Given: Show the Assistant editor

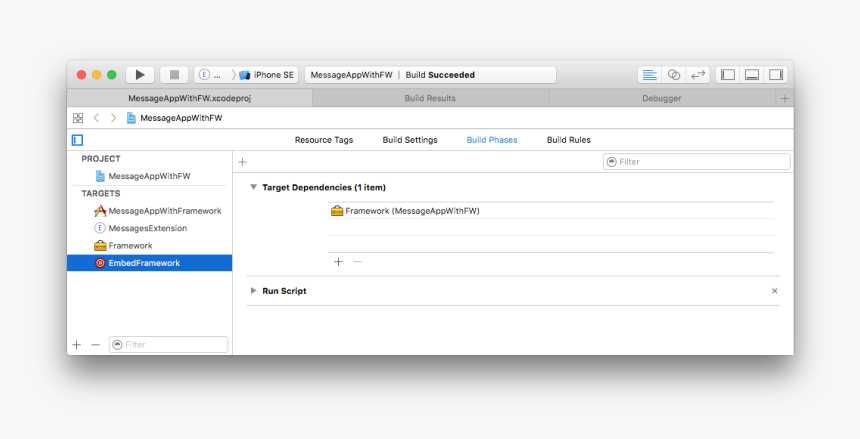Looking at the screenshot, I should (674, 75).
